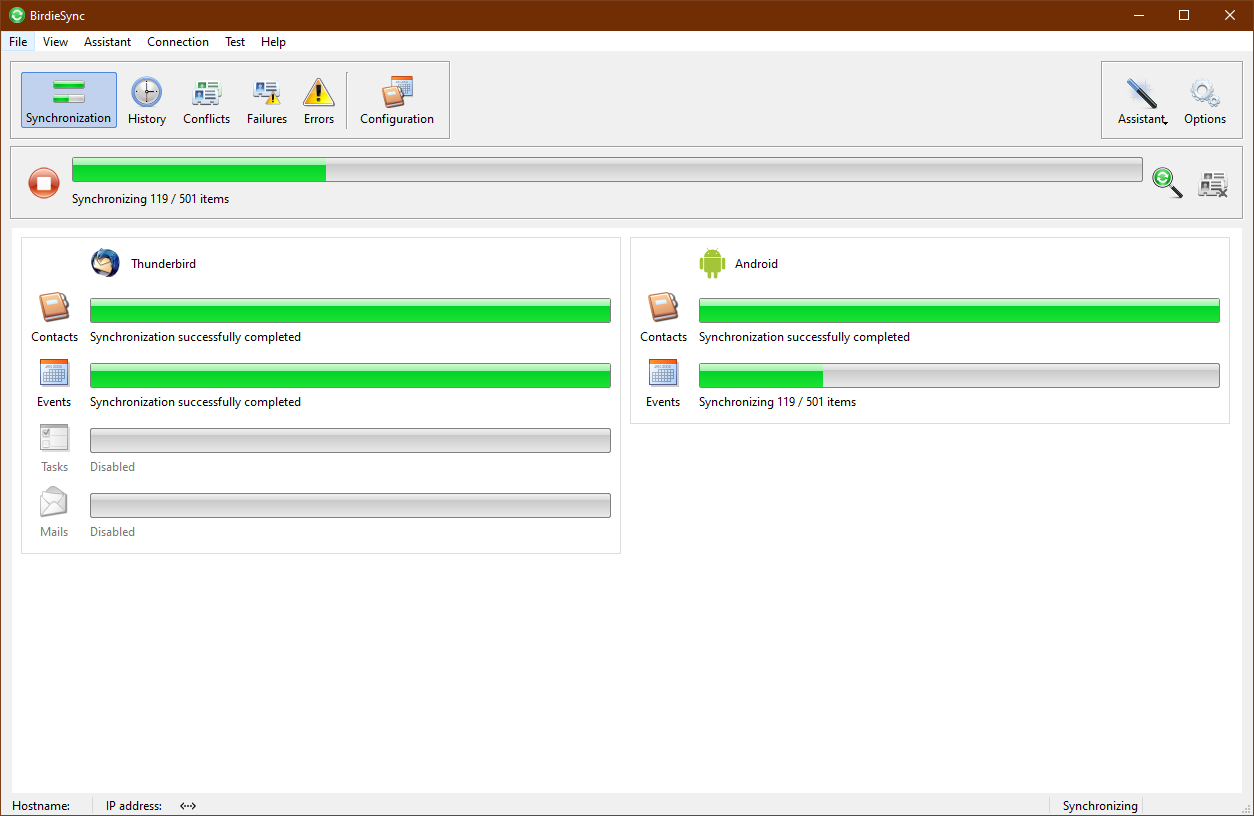The height and width of the screenshot is (816, 1254).
Task: View the Errors warning panel
Action: coord(319,100)
